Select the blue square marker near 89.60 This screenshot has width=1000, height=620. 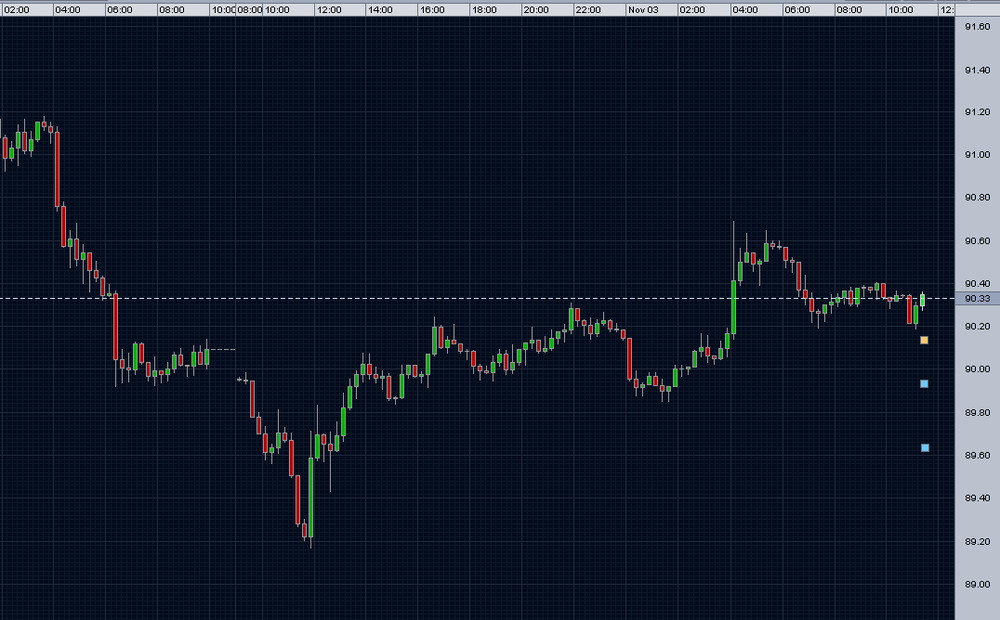(x=925, y=448)
